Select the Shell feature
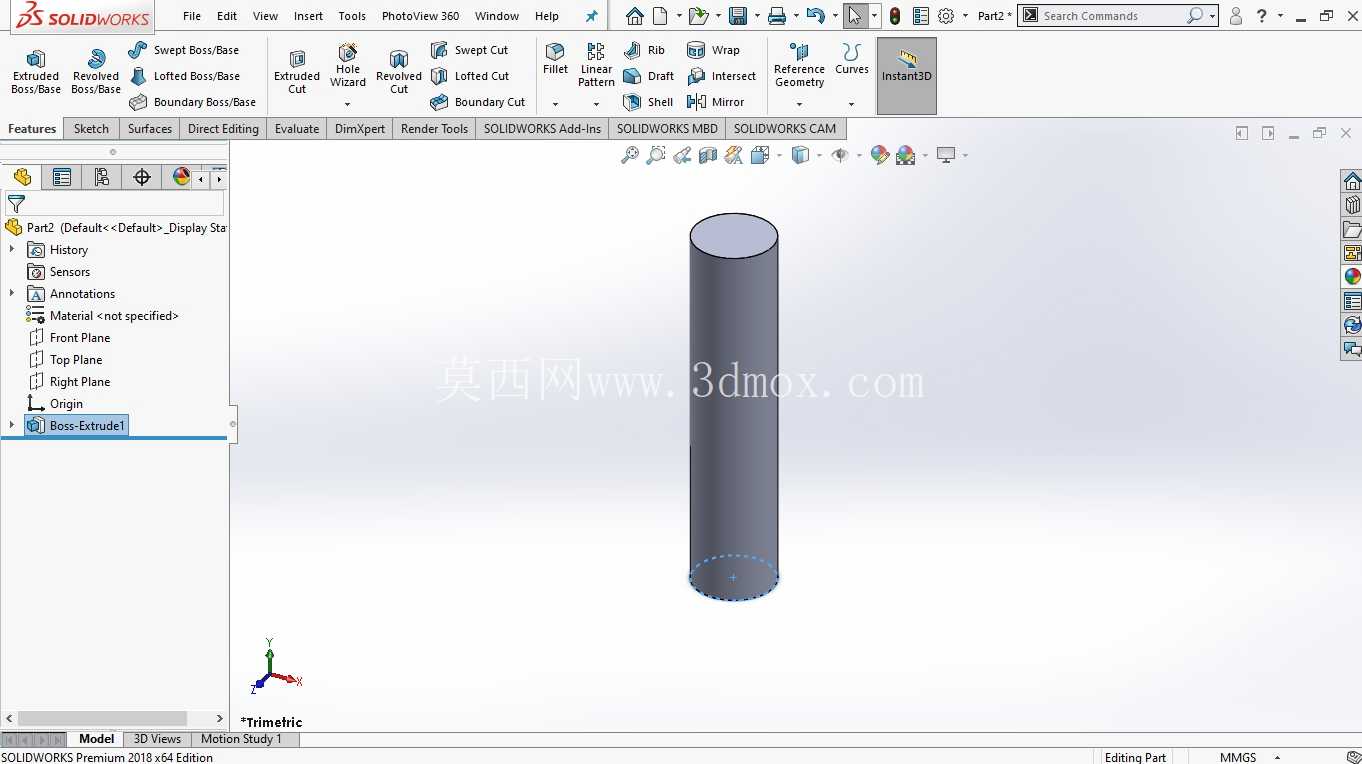This screenshot has height=764, width=1362. [x=648, y=102]
